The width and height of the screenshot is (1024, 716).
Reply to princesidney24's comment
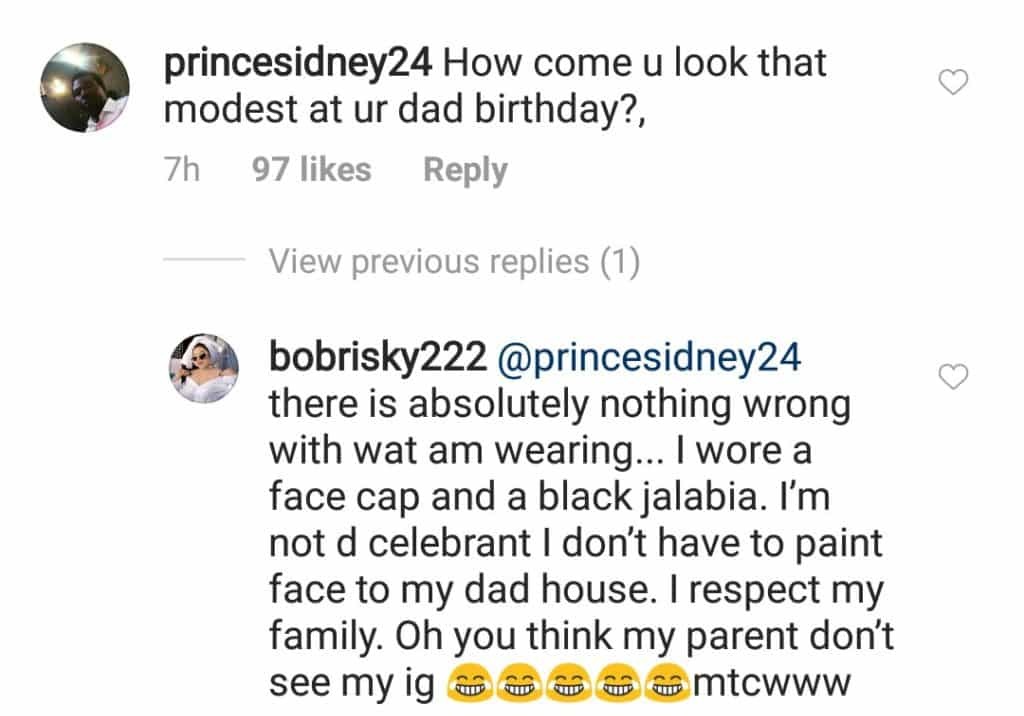click(x=465, y=170)
